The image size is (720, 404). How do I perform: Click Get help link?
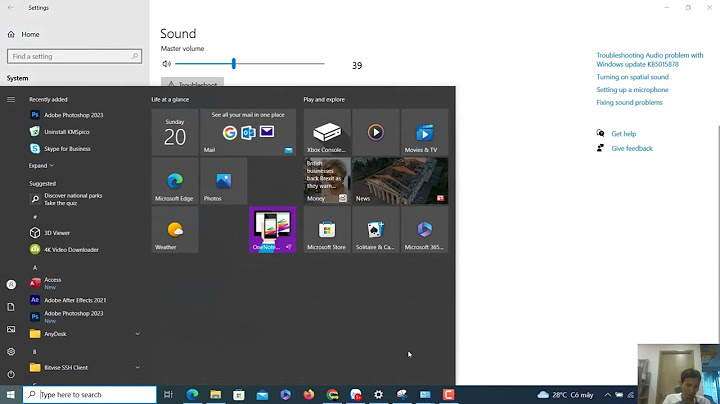[624, 134]
